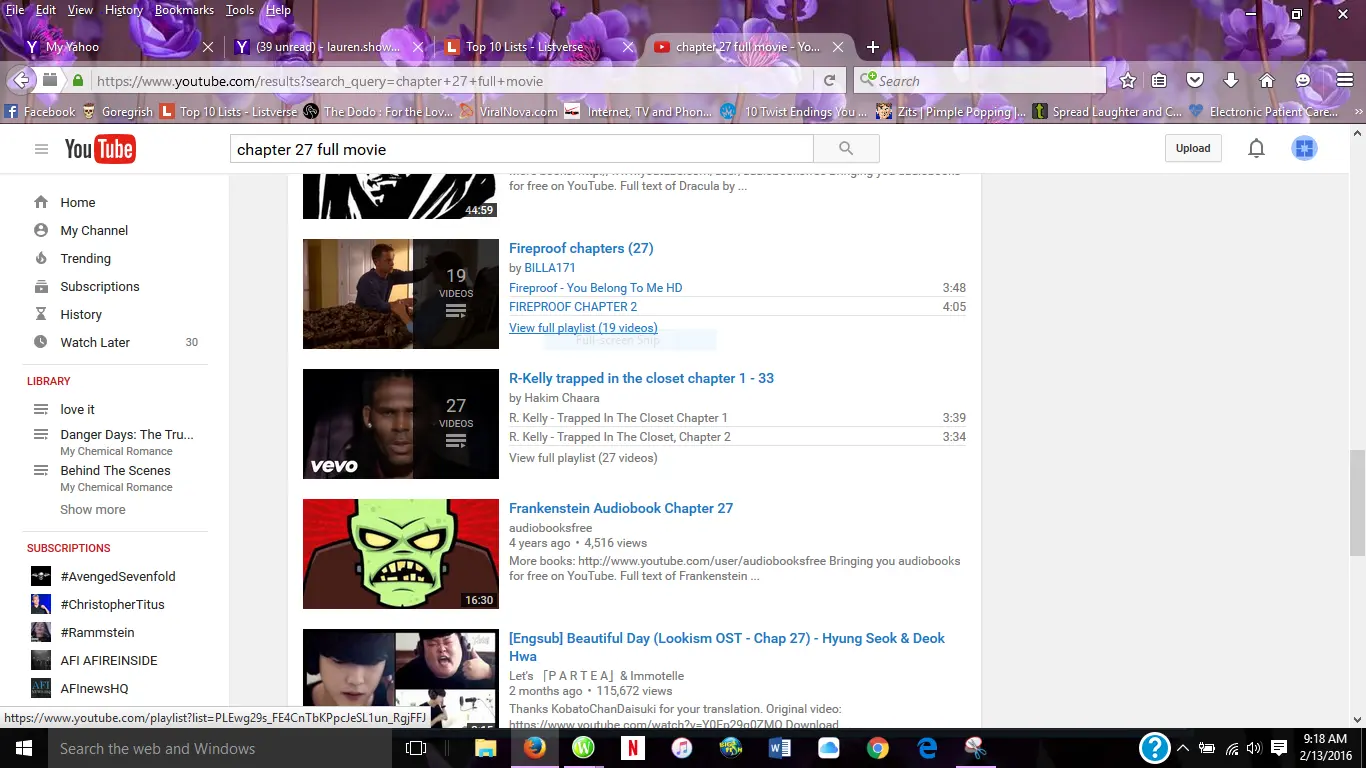The image size is (1366, 768).
Task: Click the green padlock in the address bar
Action: (78, 81)
